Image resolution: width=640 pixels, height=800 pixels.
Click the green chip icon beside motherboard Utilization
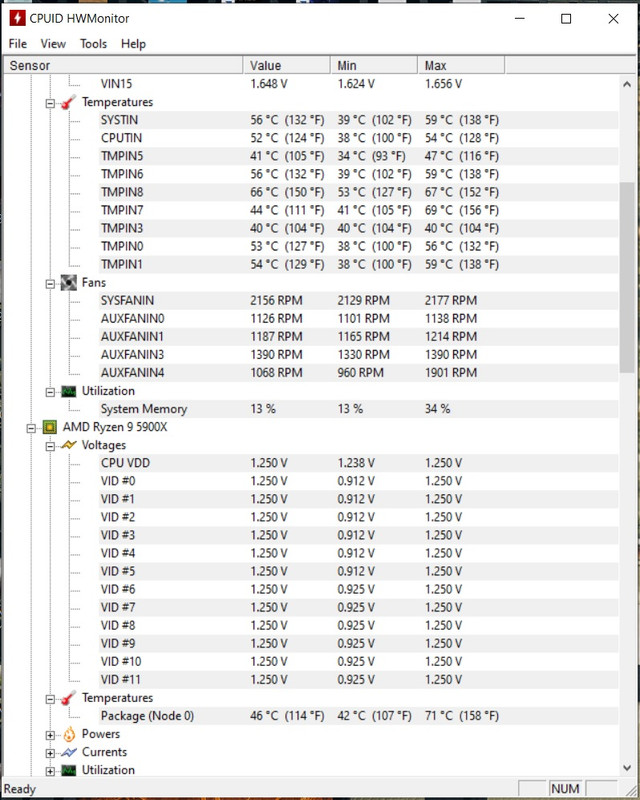click(x=68, y=391)
